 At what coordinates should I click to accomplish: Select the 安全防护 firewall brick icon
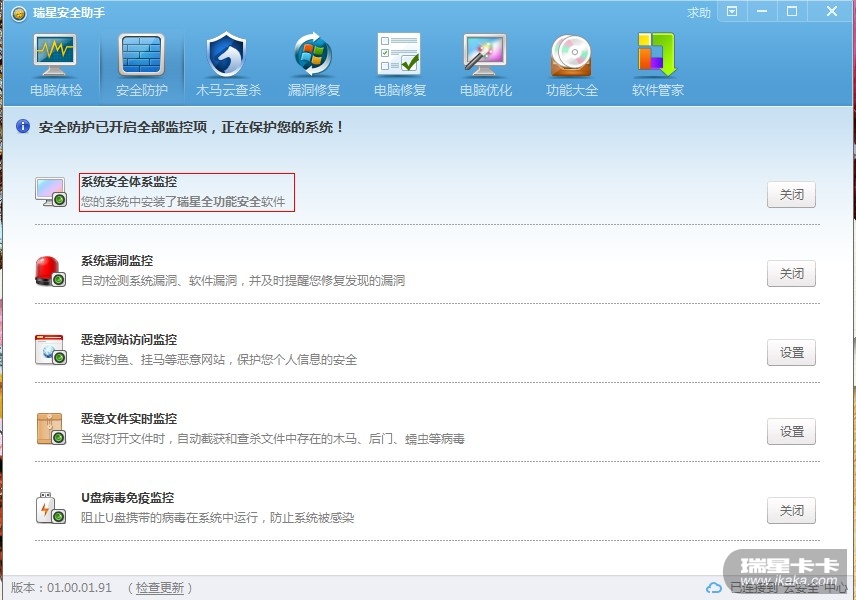point(141,55)
